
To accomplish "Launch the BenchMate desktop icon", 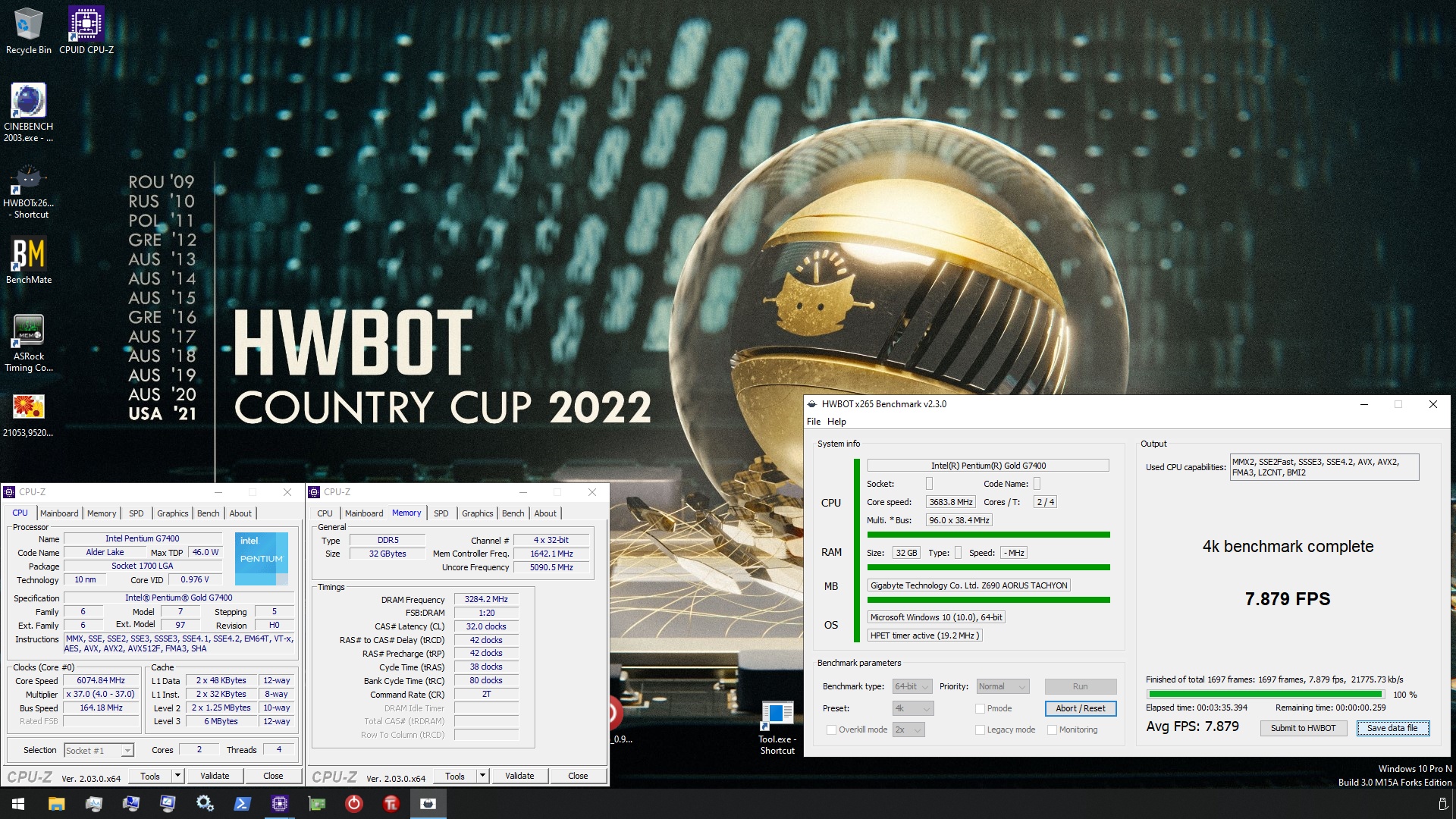I will point(29,261).
